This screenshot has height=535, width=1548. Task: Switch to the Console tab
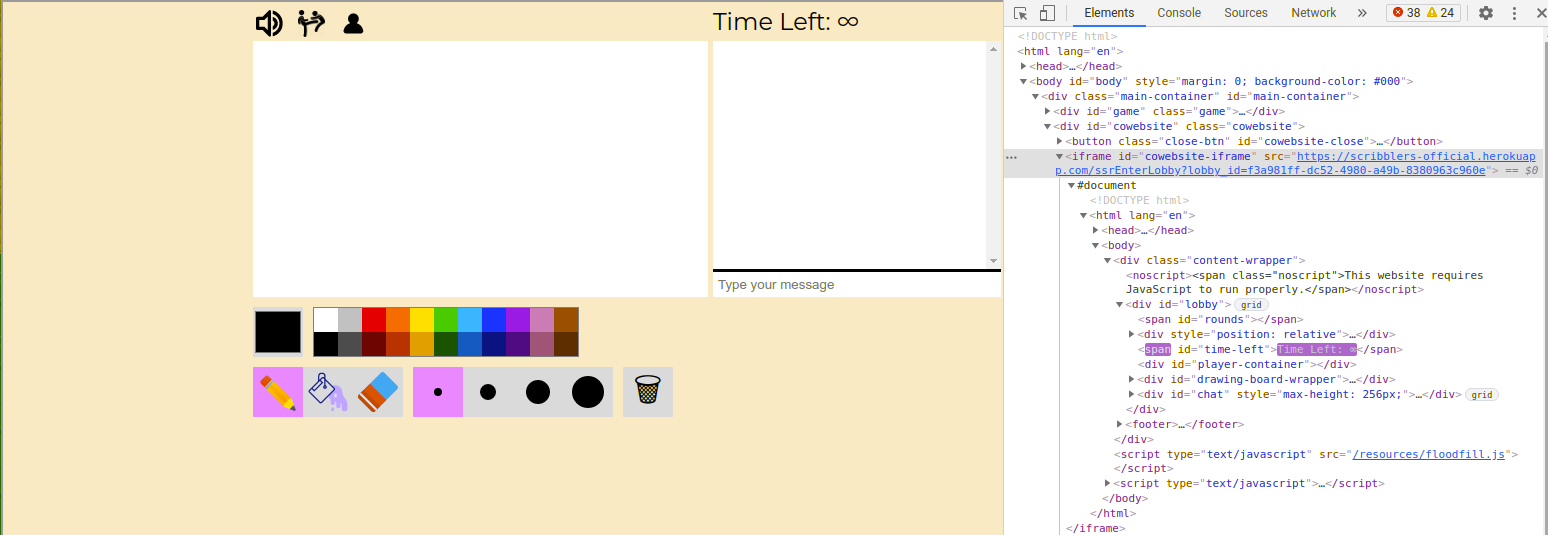pyautogui.click(x=1179, y=13)
